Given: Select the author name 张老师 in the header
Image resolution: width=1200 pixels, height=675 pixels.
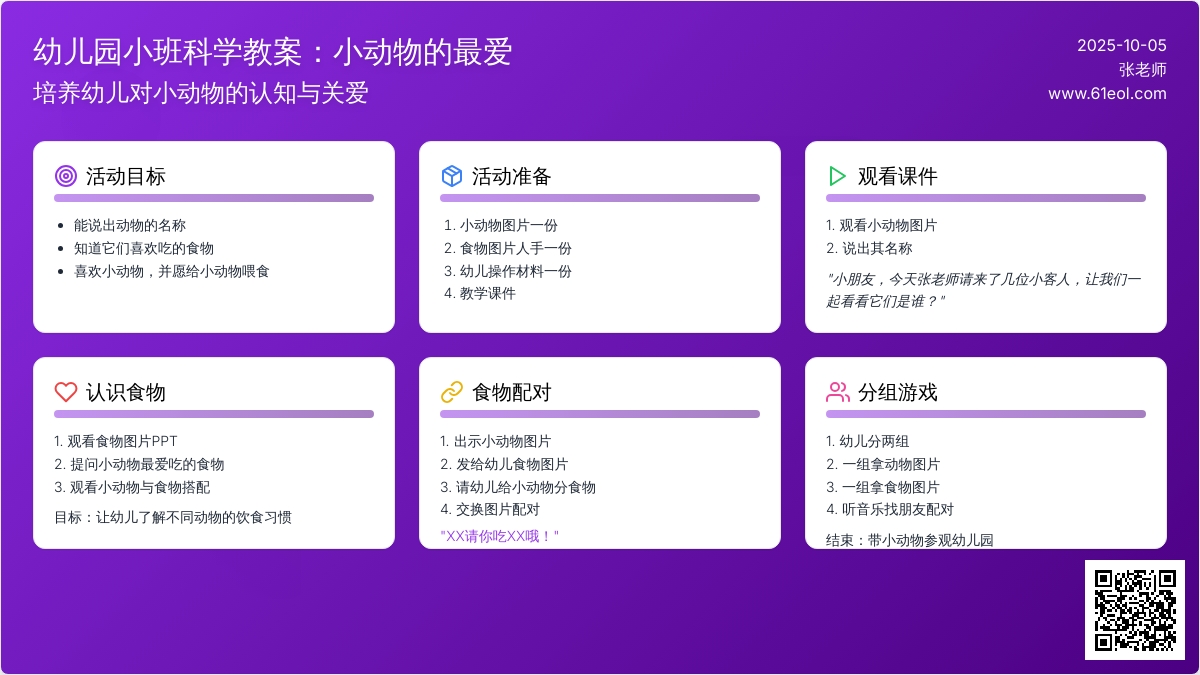Looking at the screenshot, I should [1142, 70].
